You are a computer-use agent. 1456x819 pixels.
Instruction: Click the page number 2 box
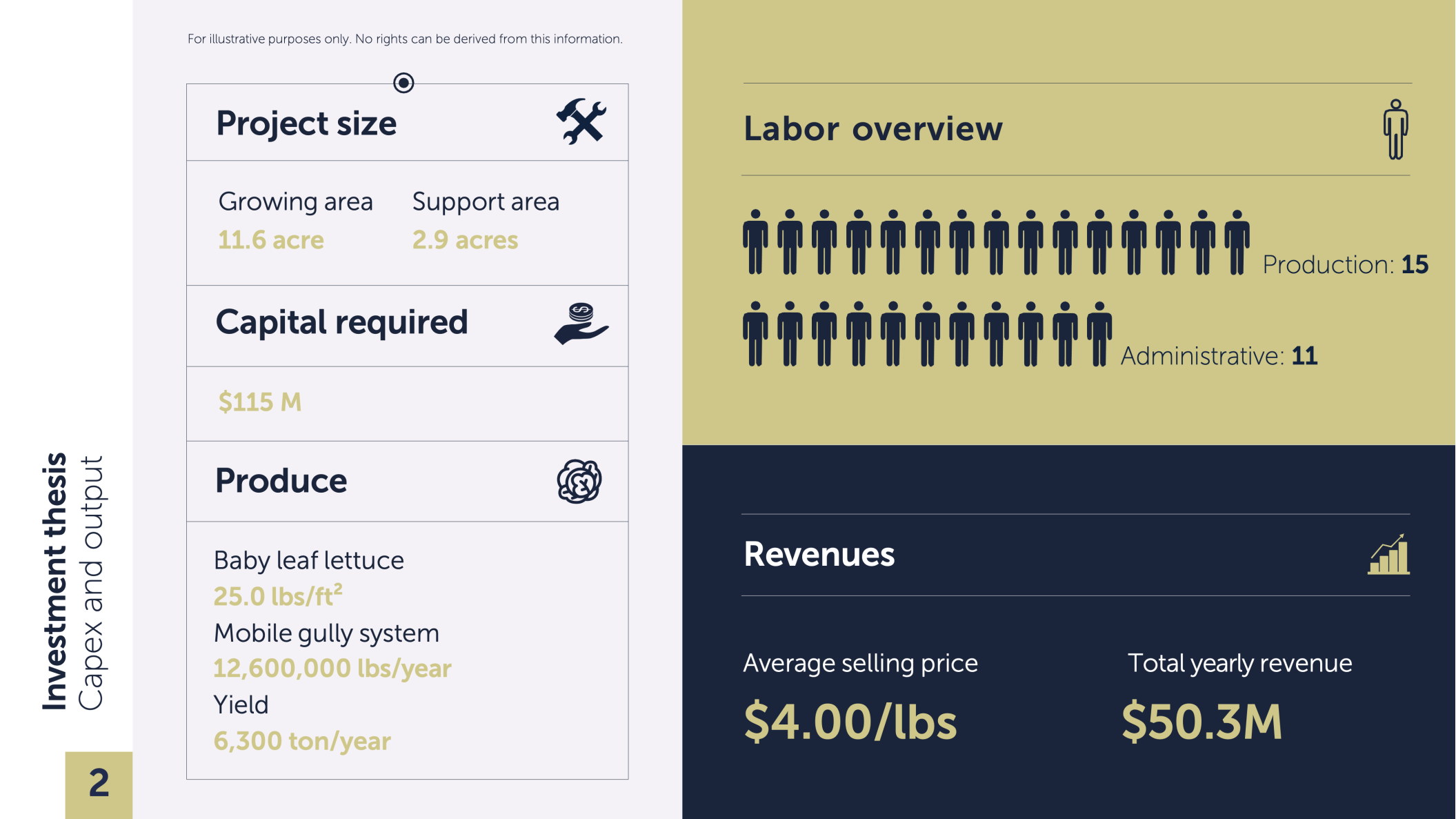(x=99, y=785)
